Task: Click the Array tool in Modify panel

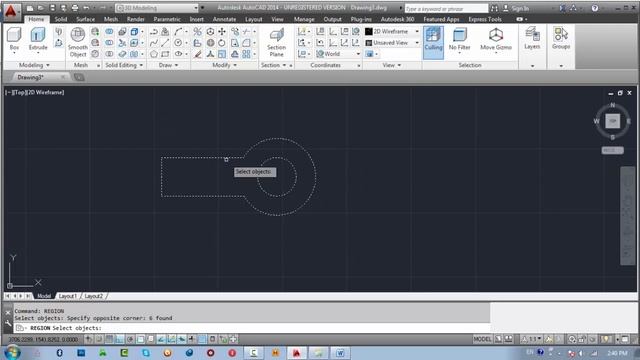Action: [246, 54]
